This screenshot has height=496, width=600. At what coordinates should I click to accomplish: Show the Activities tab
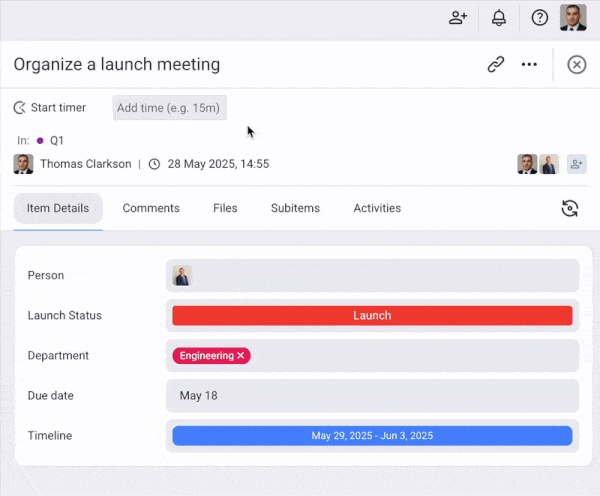377,208
